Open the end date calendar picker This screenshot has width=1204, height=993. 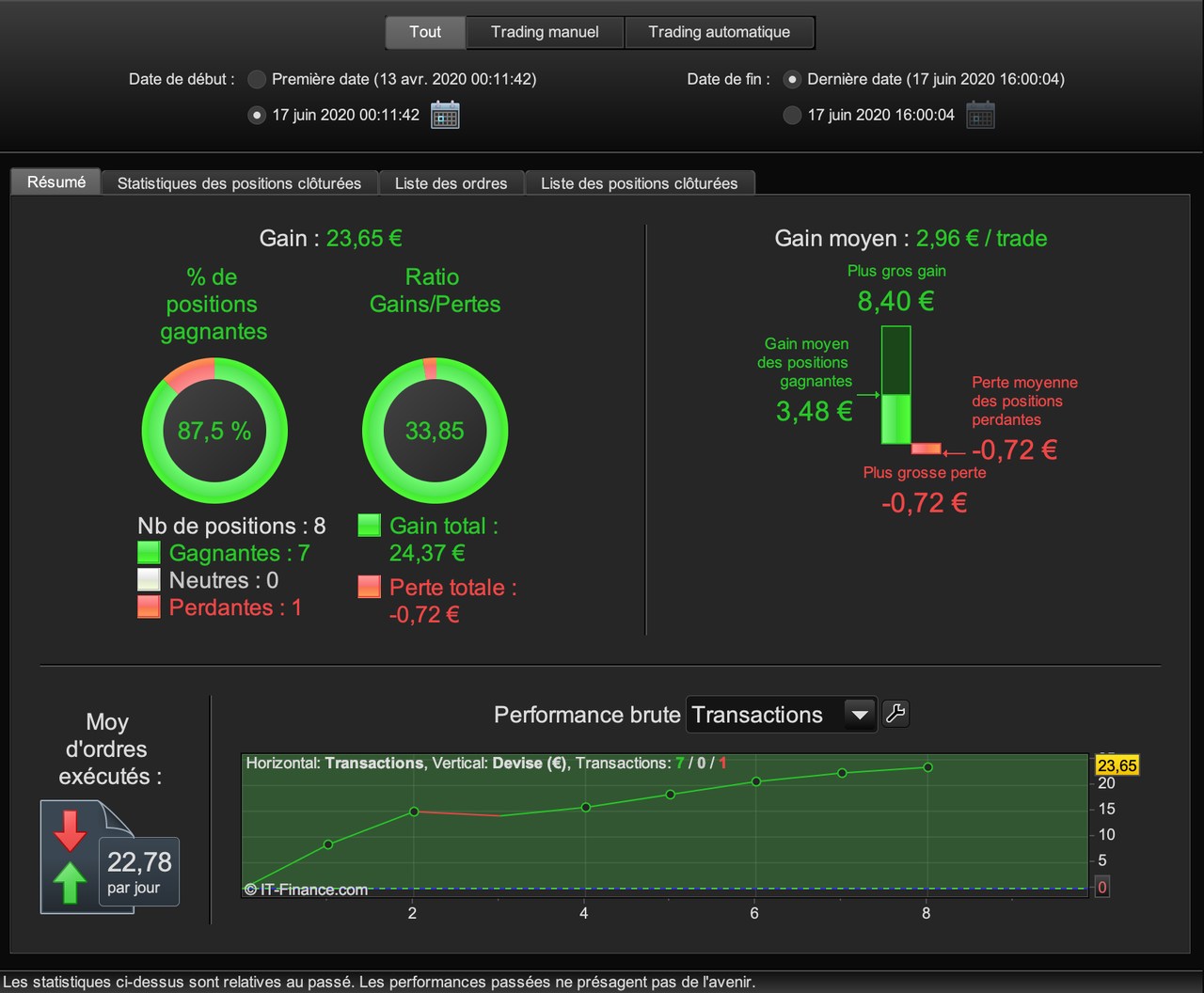click(980, 115)
